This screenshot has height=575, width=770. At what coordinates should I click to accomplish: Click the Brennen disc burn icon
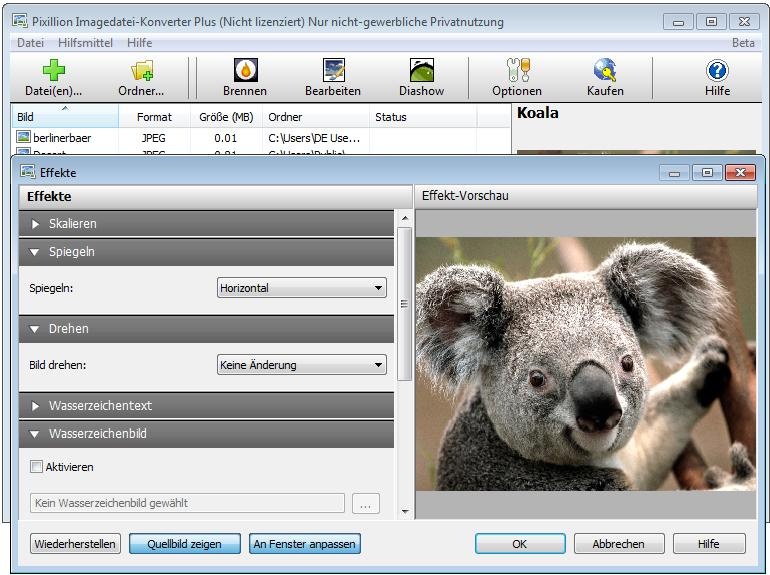pos(245,71)
